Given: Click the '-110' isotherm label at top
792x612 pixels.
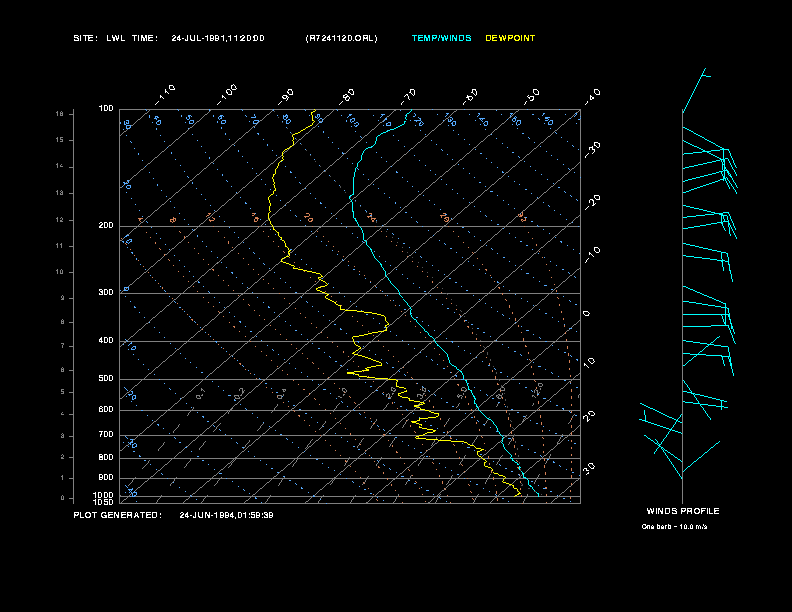Looking at the screenshot, I should tap(165, 95).
